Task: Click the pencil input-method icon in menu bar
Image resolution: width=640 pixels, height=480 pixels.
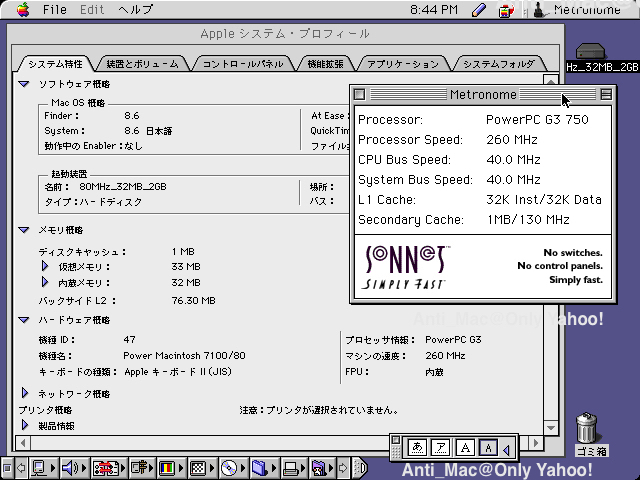Action: tap(478, 10)
